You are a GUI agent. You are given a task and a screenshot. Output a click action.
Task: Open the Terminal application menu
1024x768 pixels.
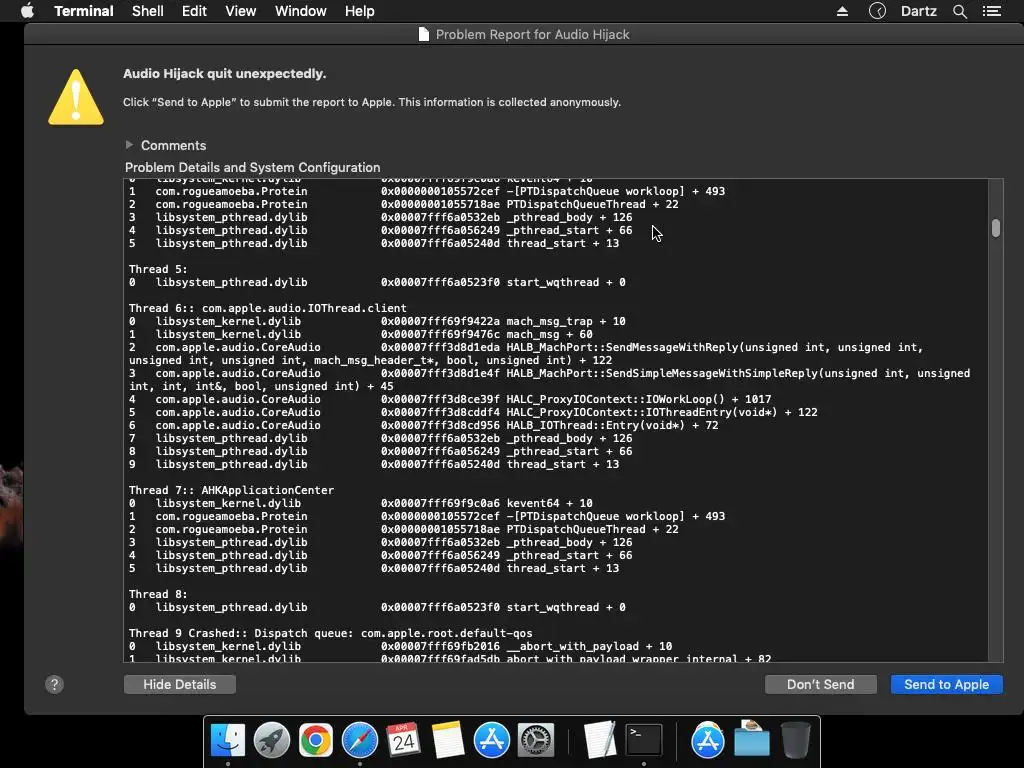click(x=84, y=11)
